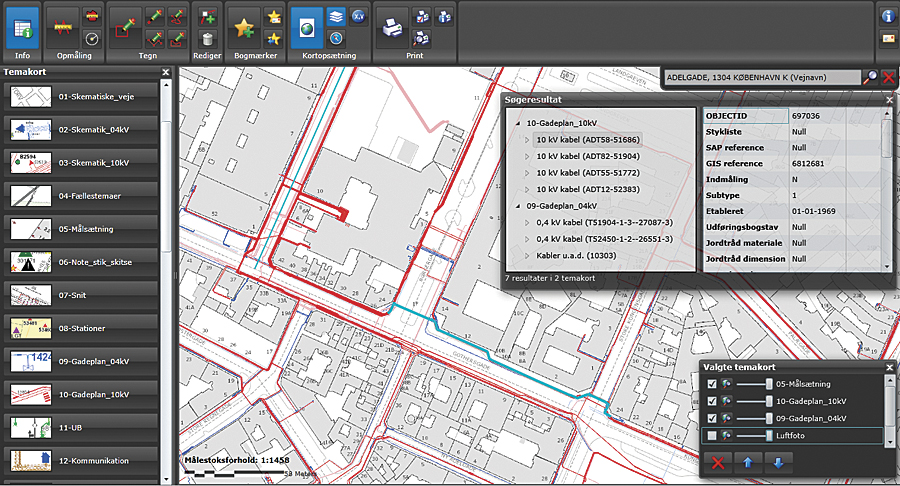Remove selected layer with red X button
The height and width of the screenshot is (486, 900).
click(716, 462)
